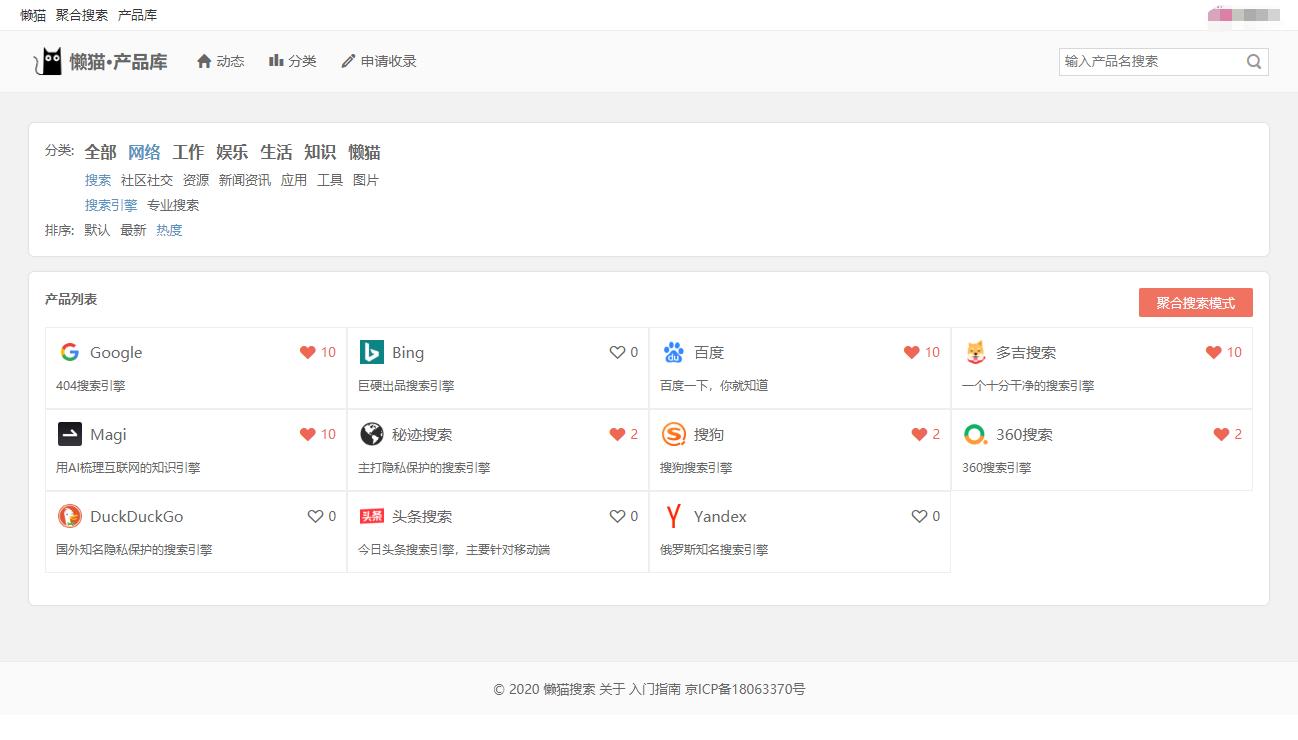Screen dimensions: 1298x740
Task: Click the magnifier search icon
Action: [x=1254, y=62]
